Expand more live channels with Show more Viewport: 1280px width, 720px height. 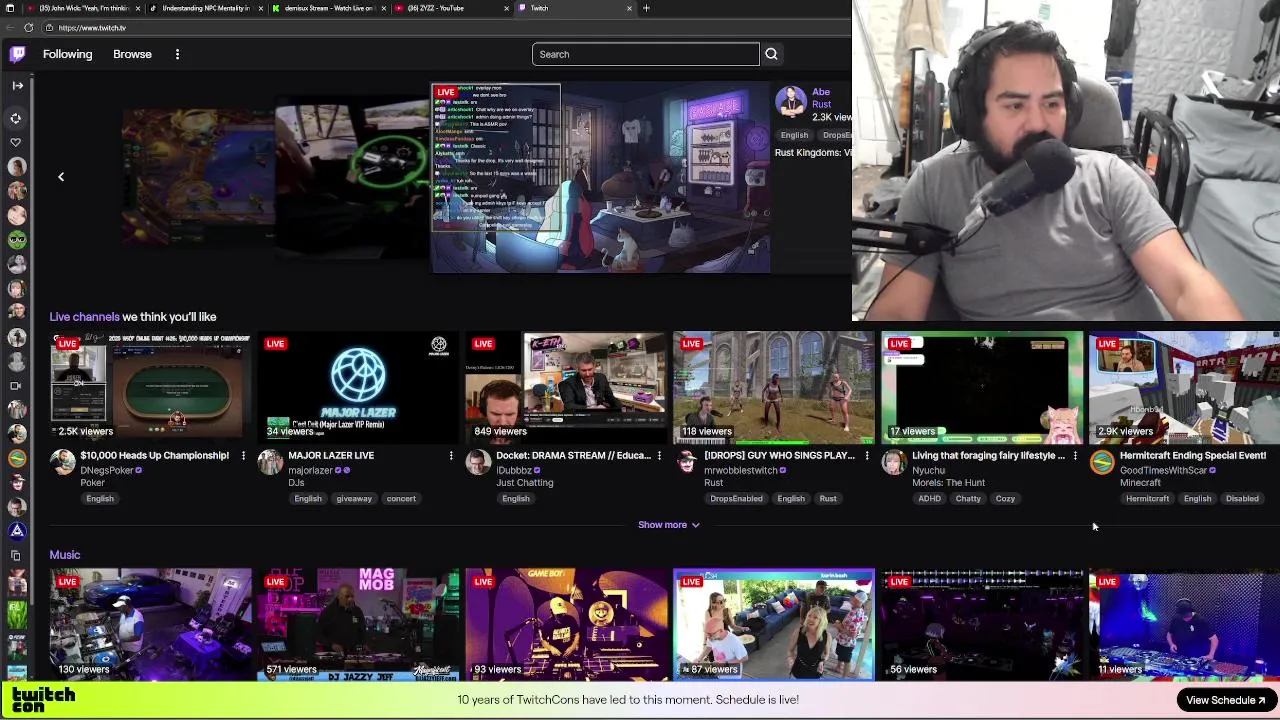pos(669,525)
